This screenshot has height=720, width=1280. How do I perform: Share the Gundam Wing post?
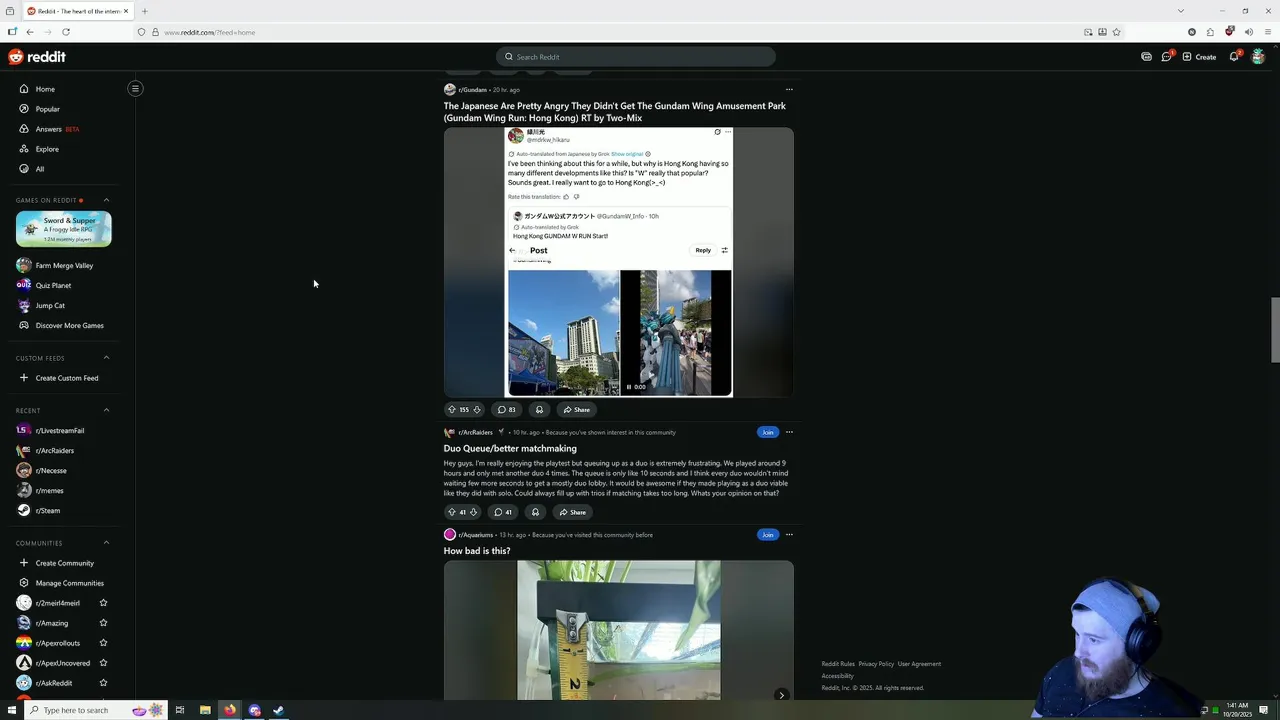[x=576, y=409]
